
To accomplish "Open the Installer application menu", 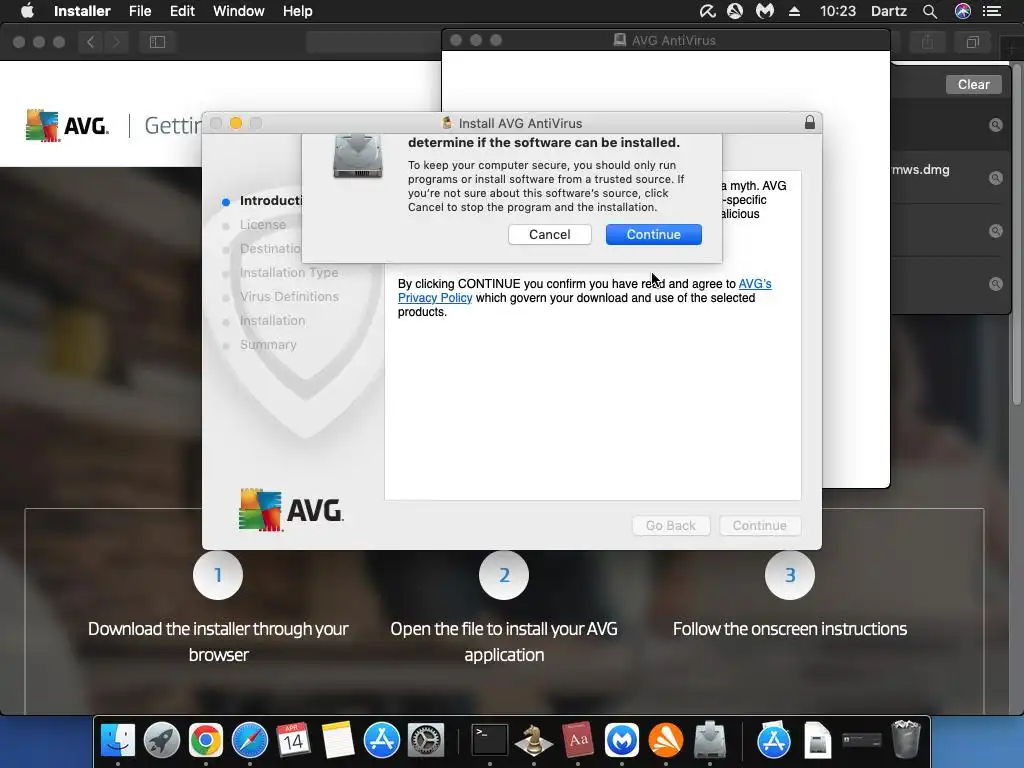I will [82, 11].
